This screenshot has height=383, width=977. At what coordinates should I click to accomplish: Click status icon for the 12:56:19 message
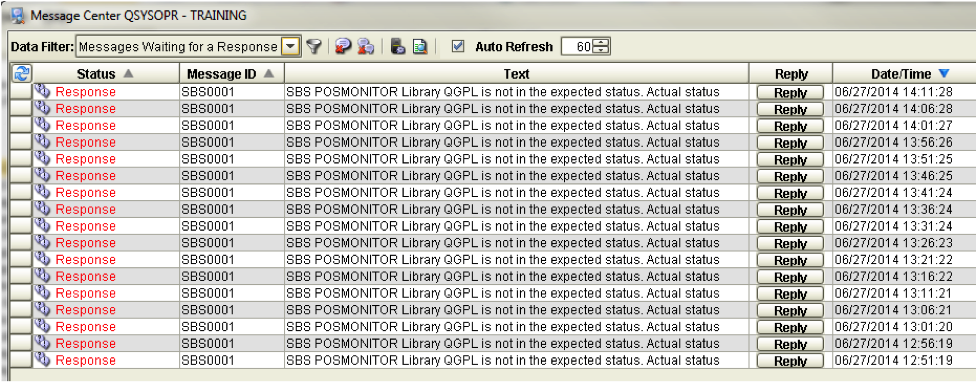[x=42, y=343]
